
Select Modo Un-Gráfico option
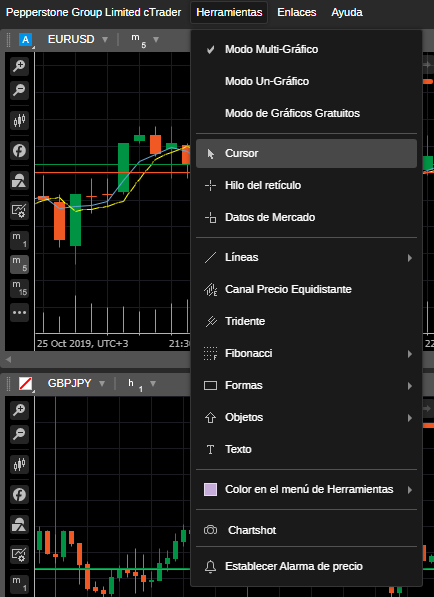306,81
